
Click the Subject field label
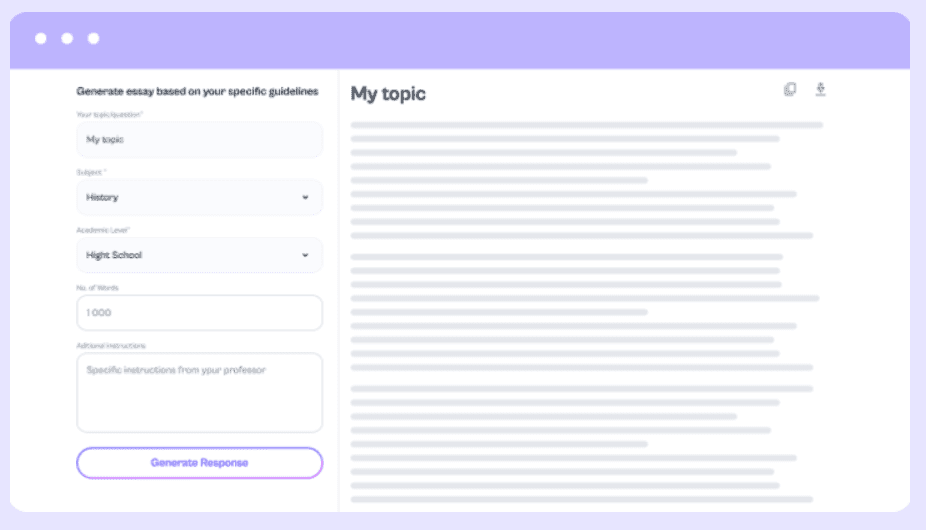click(91, 173)
